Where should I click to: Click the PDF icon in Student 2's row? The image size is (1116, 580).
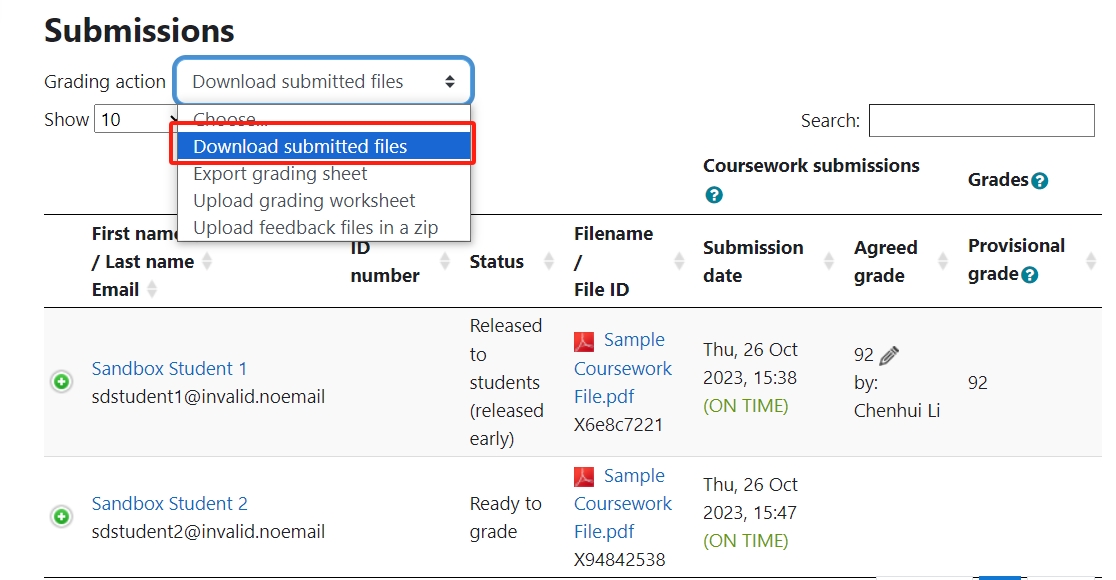(x=585, y=476)
